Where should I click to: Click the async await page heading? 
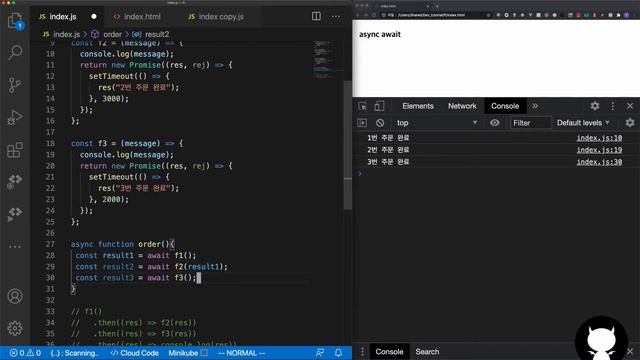tap(380, 34)
